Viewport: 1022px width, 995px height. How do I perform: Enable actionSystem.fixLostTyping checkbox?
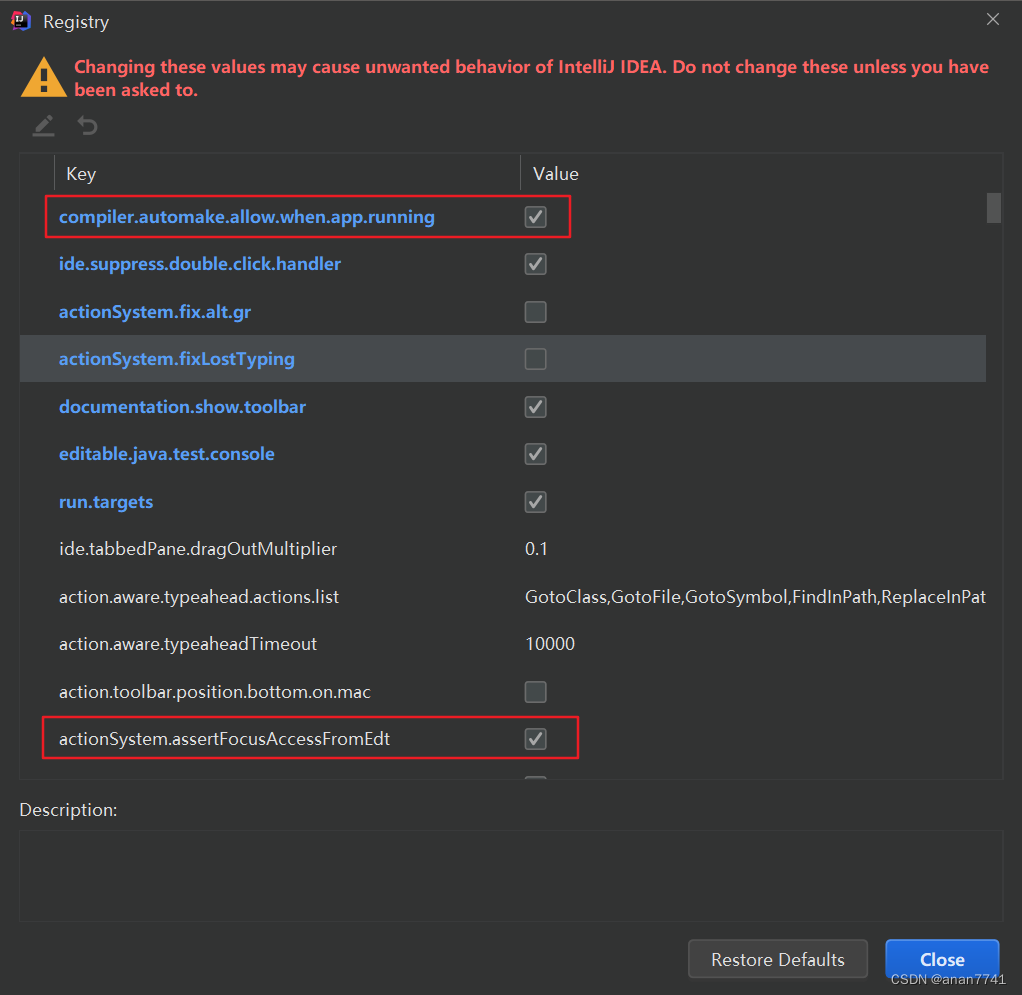[536, 359]
